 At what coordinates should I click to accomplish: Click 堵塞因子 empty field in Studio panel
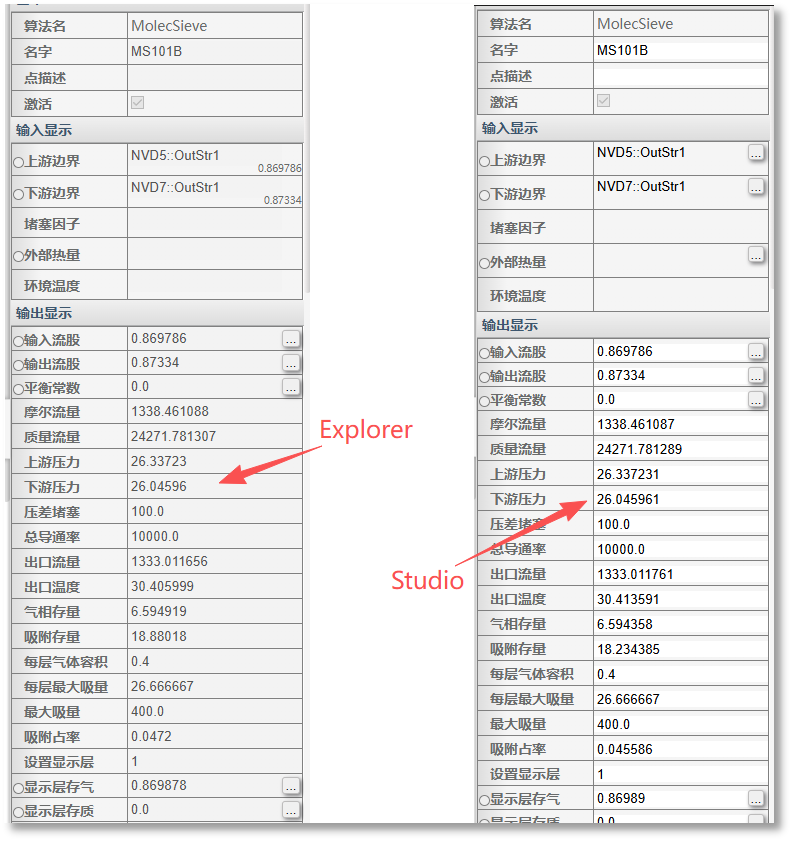[x=680, y=228]
